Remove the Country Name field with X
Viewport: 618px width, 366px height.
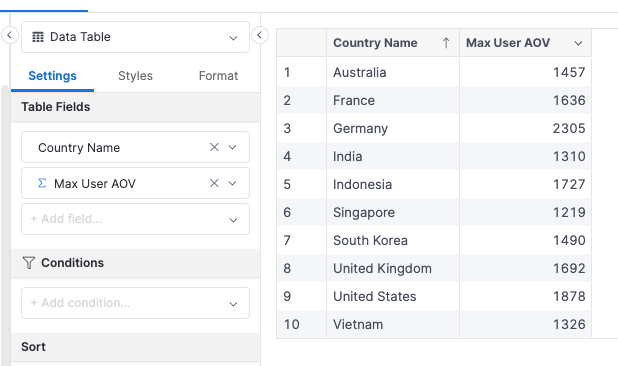click(x=214, y=147)
